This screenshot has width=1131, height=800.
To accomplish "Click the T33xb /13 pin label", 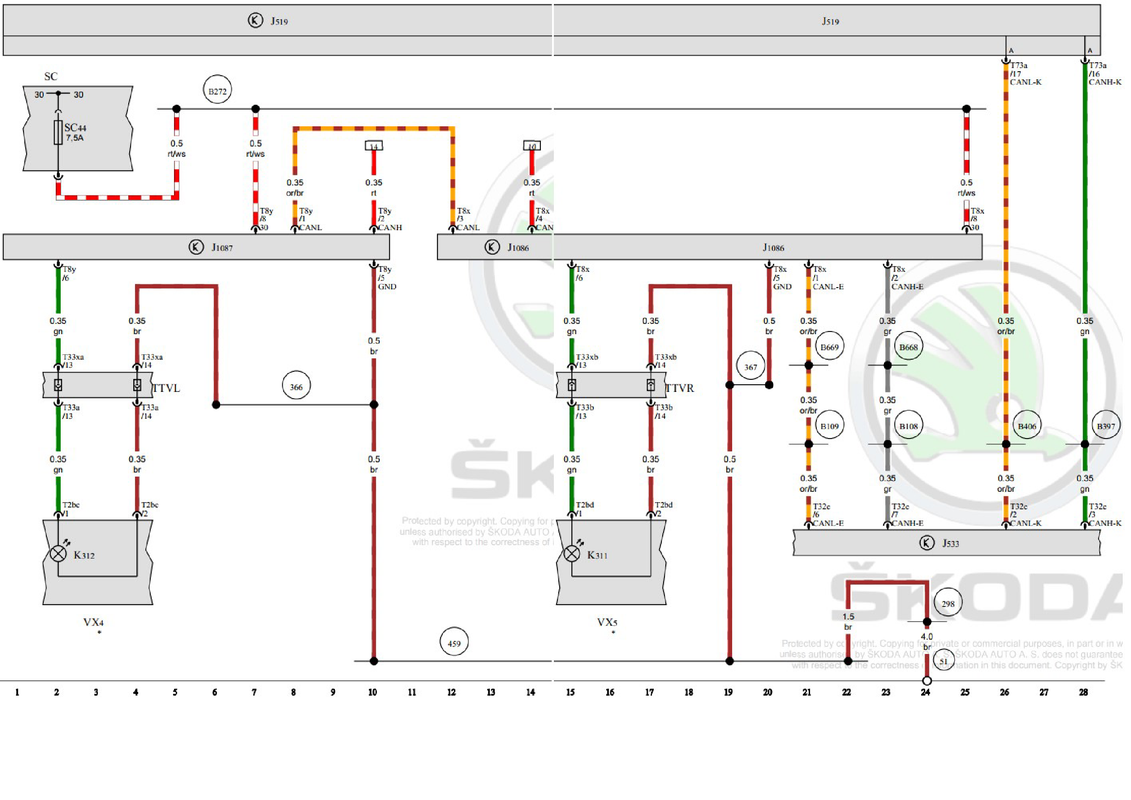I will click(x=586, y=361).
